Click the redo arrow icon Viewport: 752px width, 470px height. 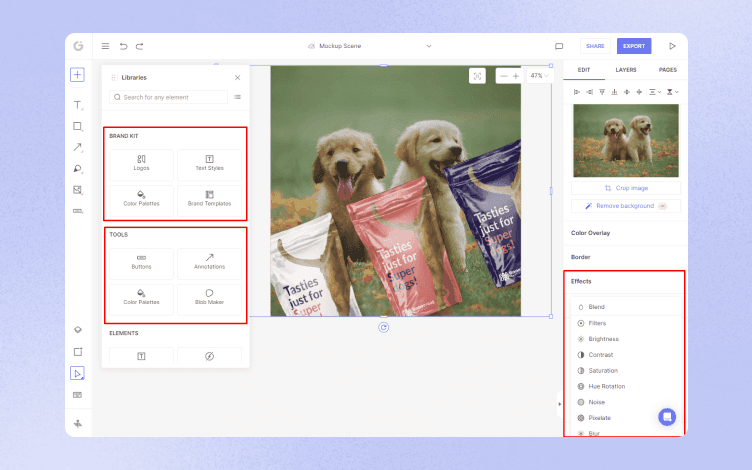click(140, 46)
